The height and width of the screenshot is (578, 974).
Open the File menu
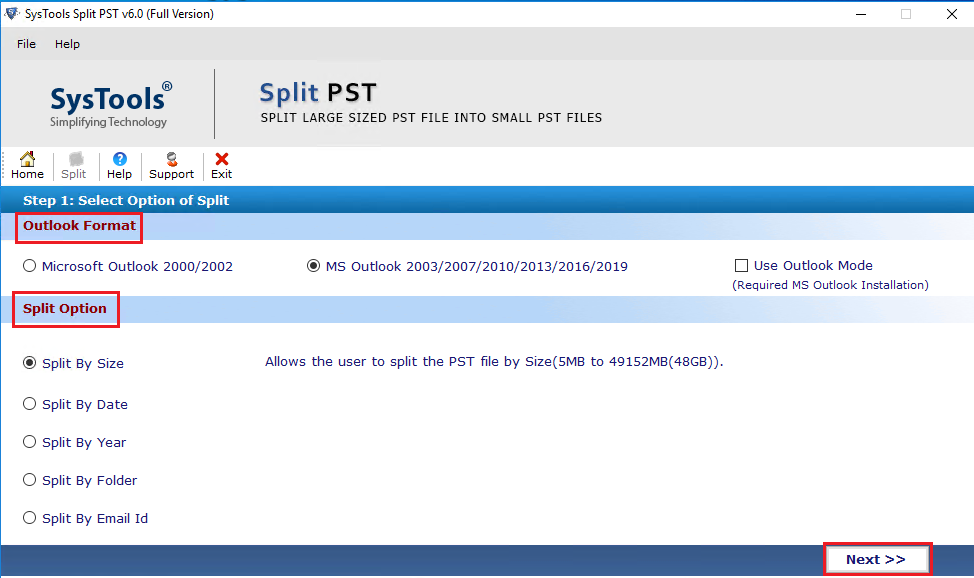click(x=25, y=44)
